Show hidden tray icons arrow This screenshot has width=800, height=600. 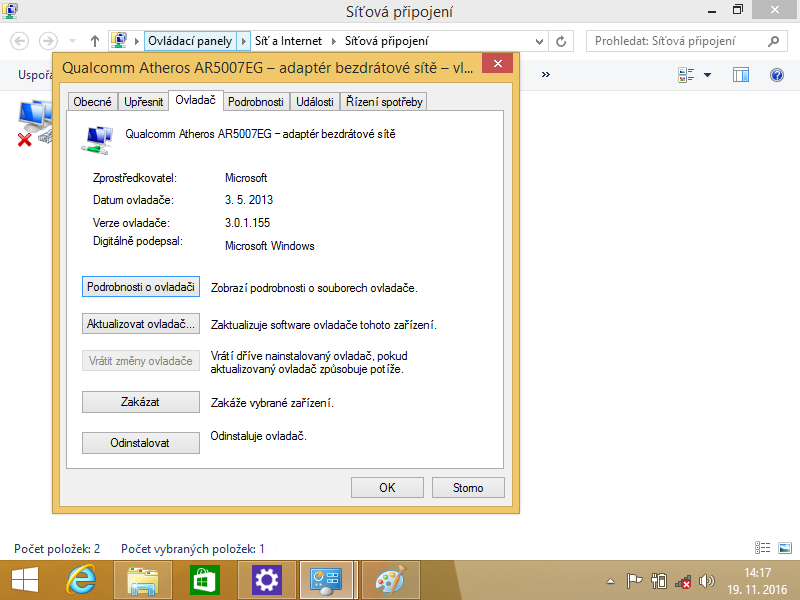(611, 581)
